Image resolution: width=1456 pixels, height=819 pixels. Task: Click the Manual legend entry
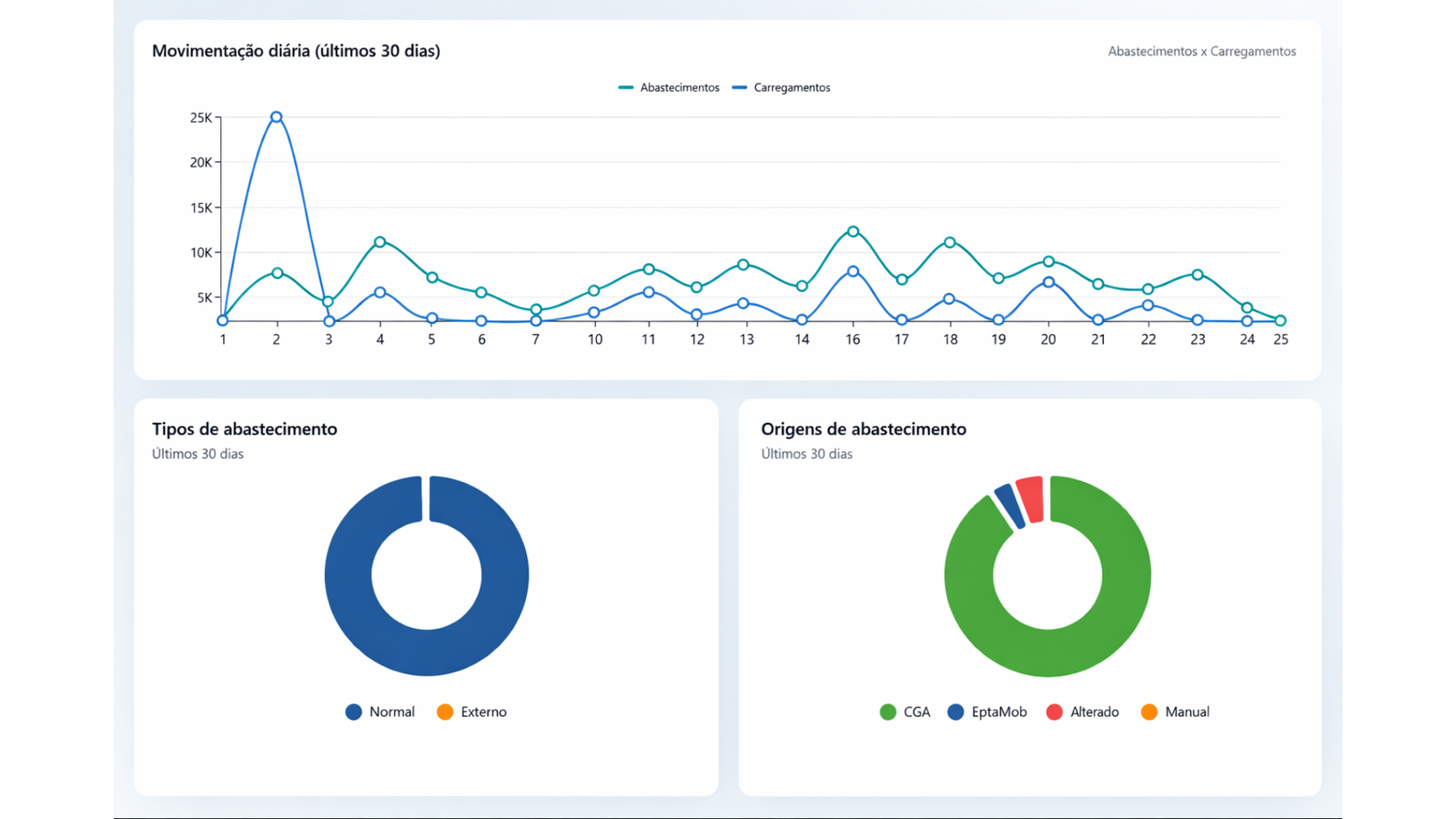point(1175,712)
